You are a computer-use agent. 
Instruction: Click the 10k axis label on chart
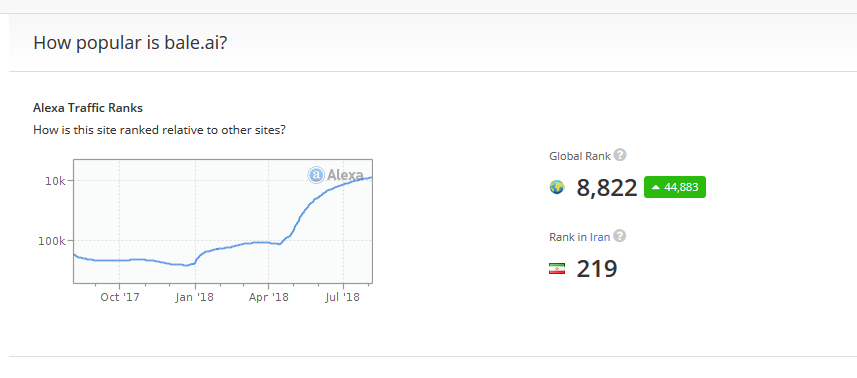pyautogui.click(x=55, y=181)
